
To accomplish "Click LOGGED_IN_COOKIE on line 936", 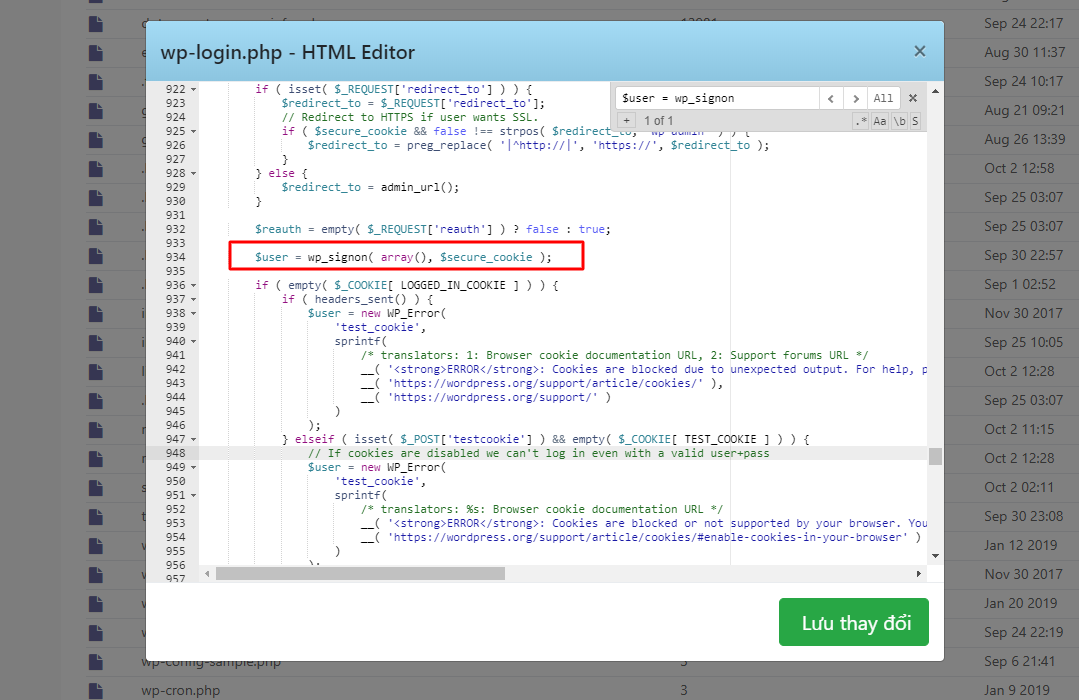I will point(453,286).
